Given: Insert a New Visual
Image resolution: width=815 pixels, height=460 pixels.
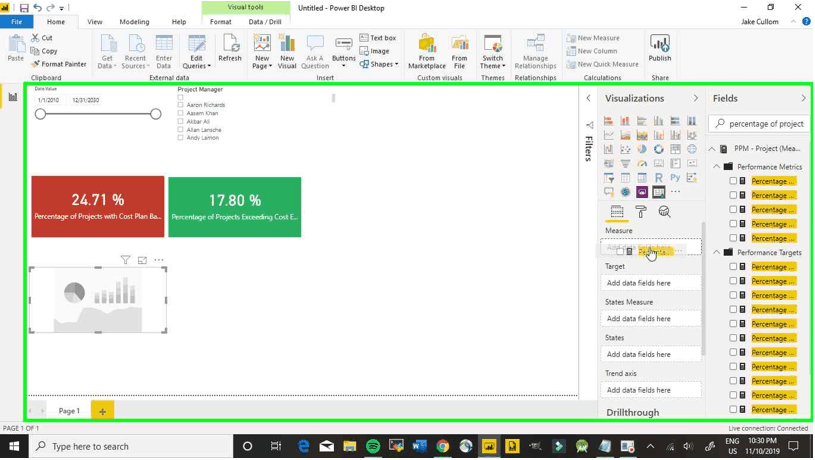Looking at the screenshot, I should 286,51.
